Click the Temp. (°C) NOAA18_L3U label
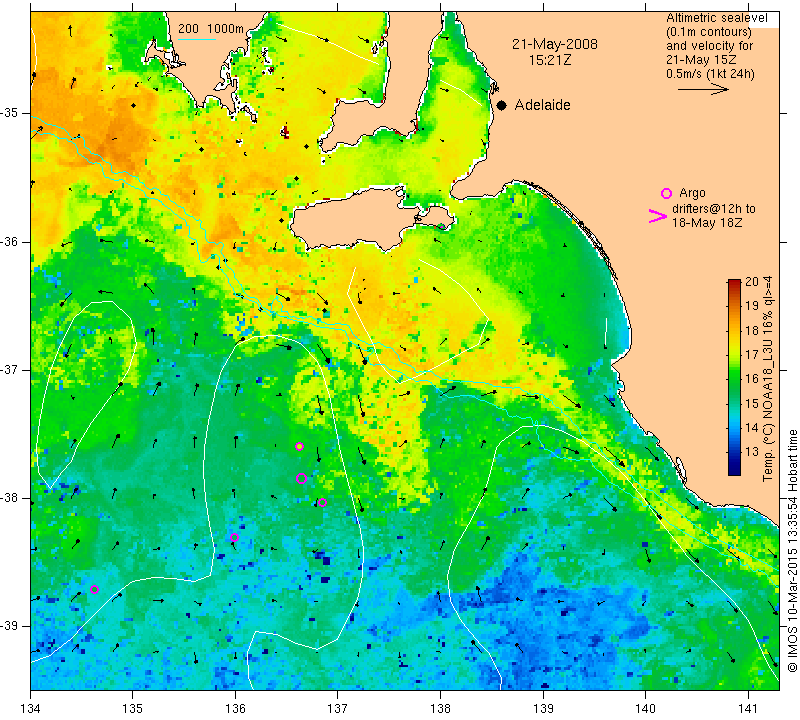This screenshot has width=800, height=720. (768, 379)
